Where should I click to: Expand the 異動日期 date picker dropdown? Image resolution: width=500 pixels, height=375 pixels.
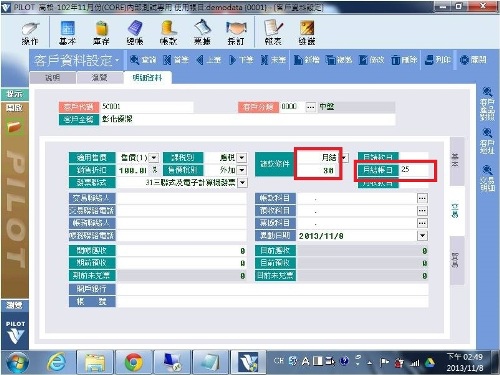pos(422,236)
